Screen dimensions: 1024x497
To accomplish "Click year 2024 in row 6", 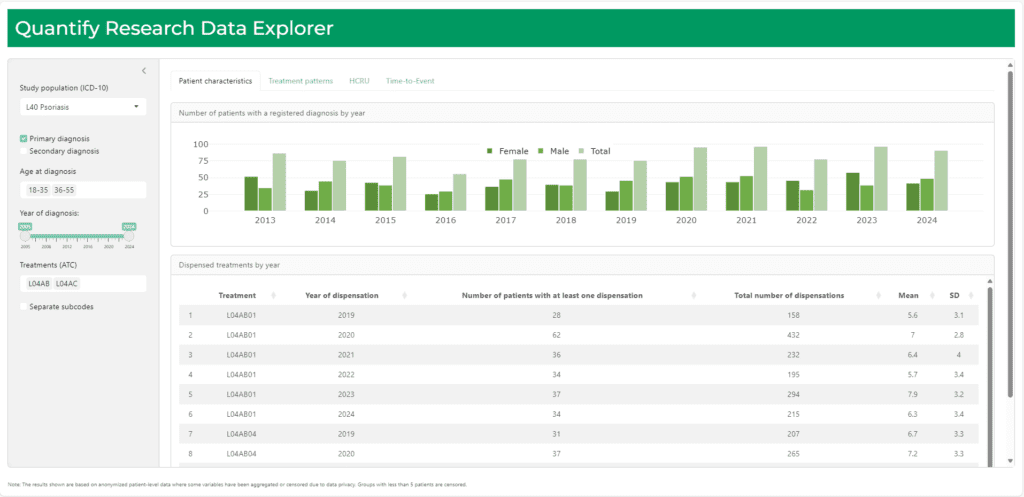I will [346, 415].
